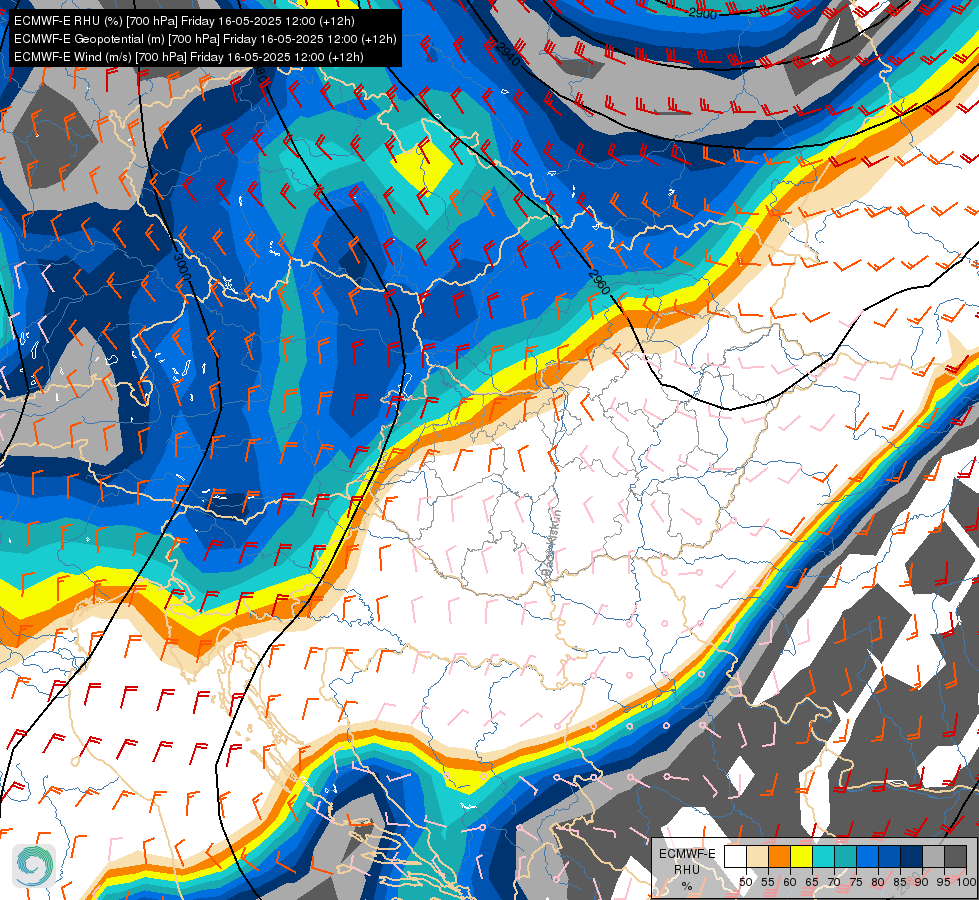The height and width of the screenshot is (900, 979).
Task: Select the navy 85-90 legend swatch
Action: [912, 856]
